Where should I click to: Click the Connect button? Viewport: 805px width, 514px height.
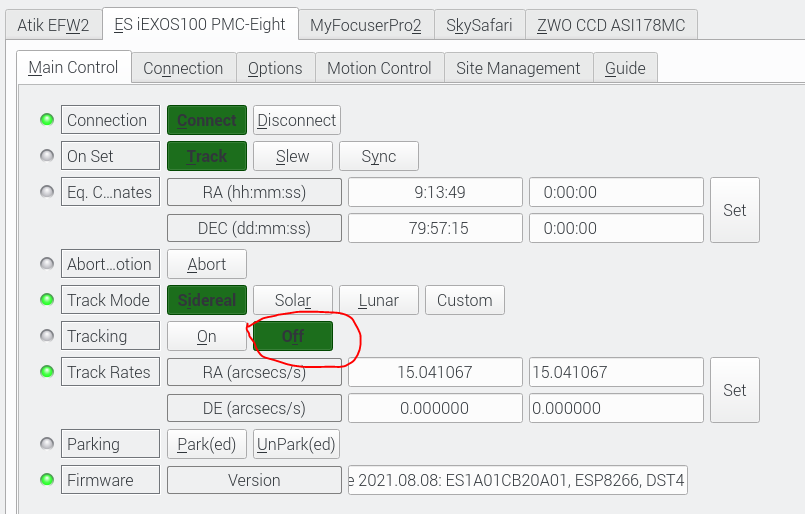[207, 120]
